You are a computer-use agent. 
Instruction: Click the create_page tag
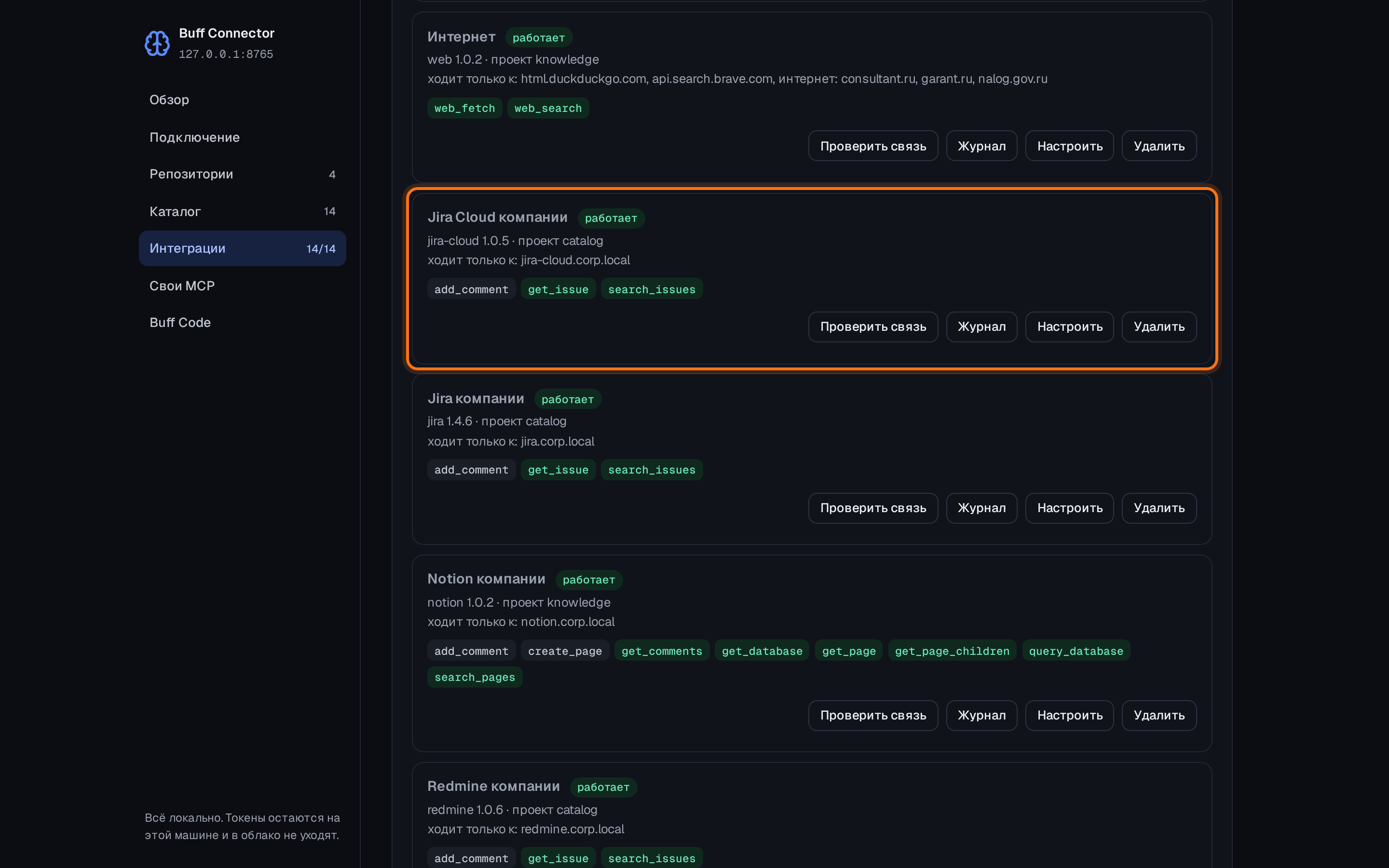coord(565,651)
